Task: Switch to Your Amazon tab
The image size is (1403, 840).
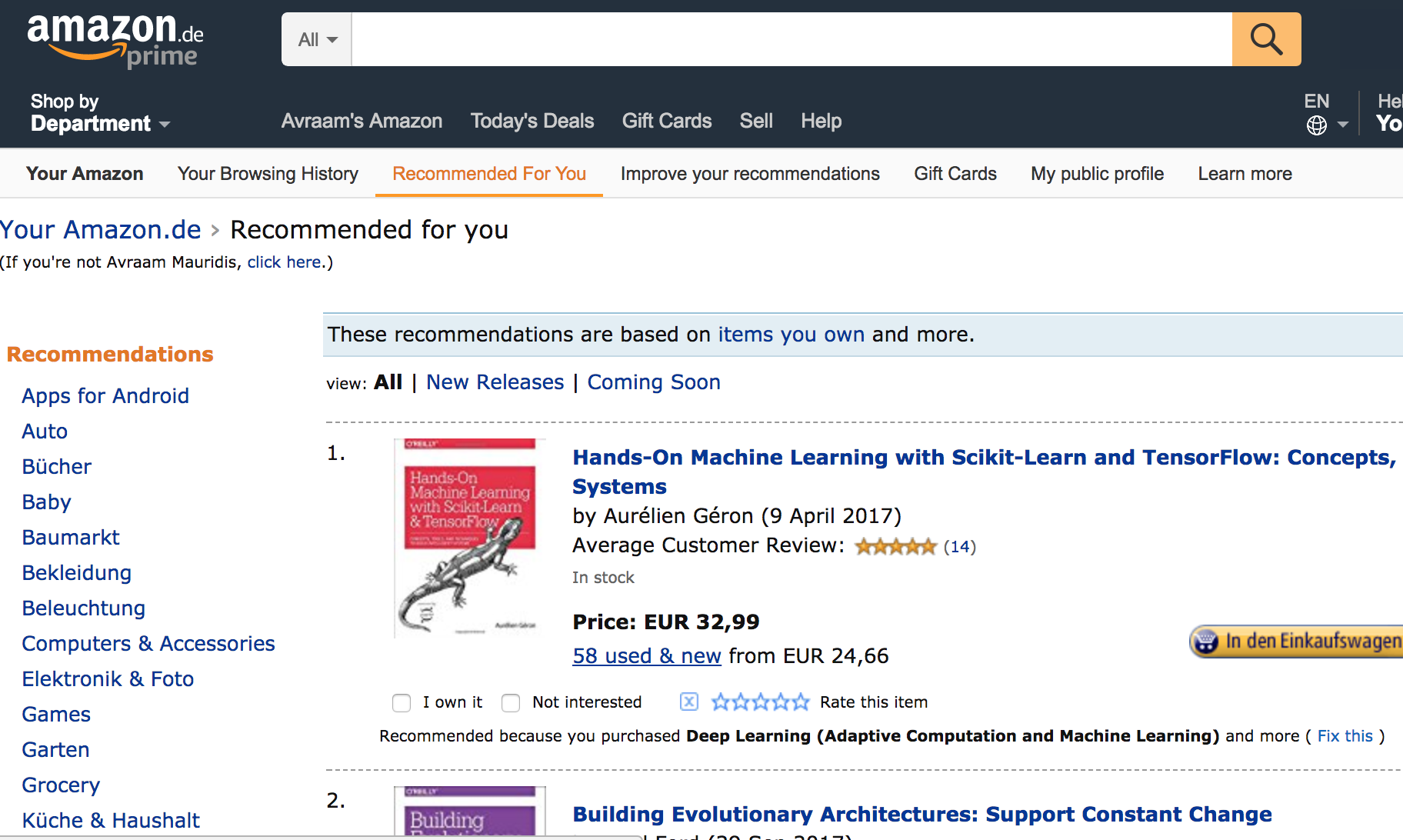Action: coord(85,174)
